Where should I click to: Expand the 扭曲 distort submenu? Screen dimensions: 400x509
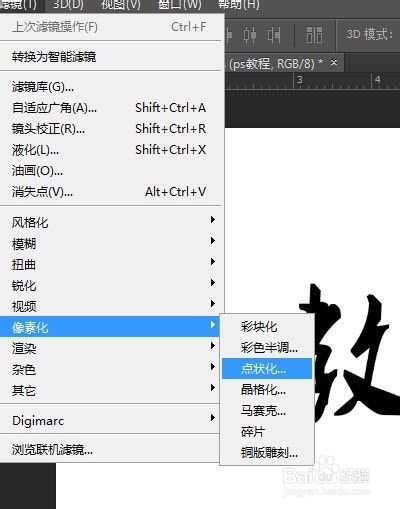tap(110, 264)
